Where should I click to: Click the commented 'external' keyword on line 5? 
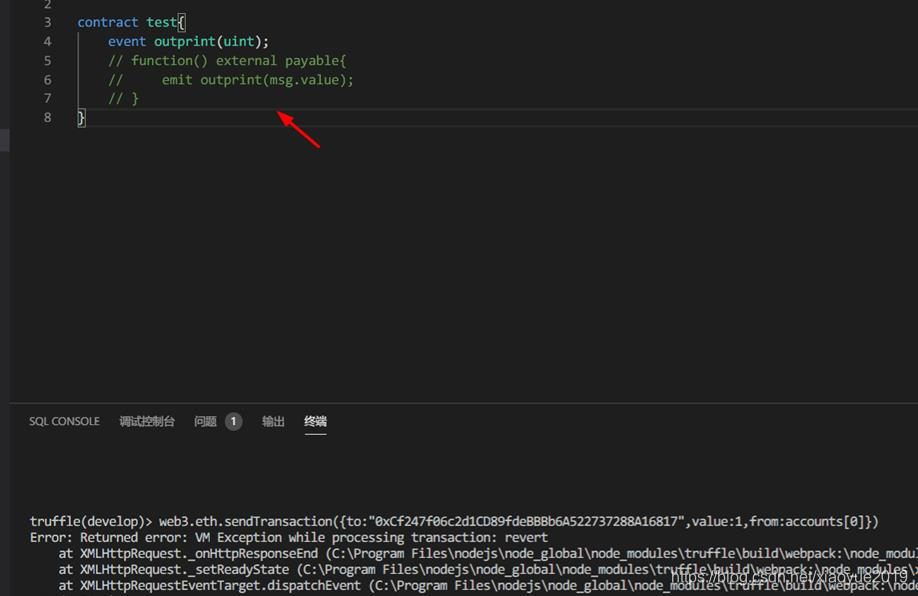[x=246, y=61]
